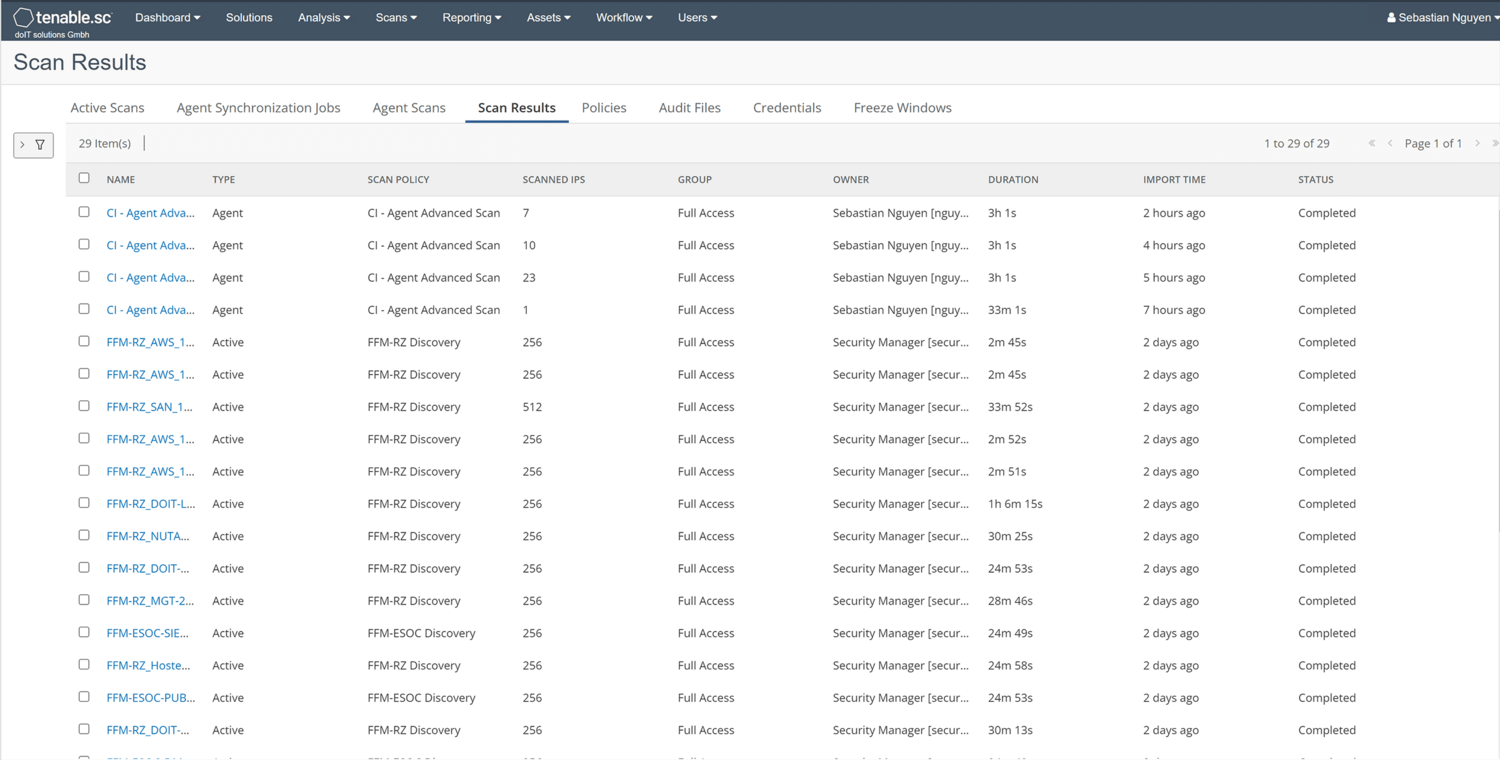Select checkbox for FFM-RZ_SAN_1 scan row

(x=84, y=406)
